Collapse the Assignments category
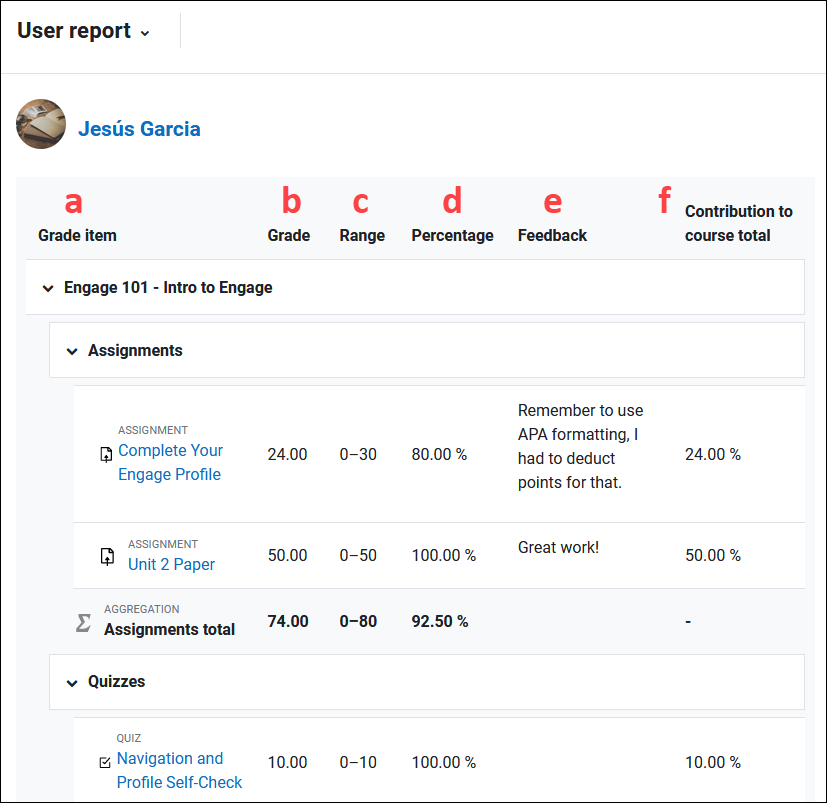Viewport: 827px width, 803px height. click(72, 350)
